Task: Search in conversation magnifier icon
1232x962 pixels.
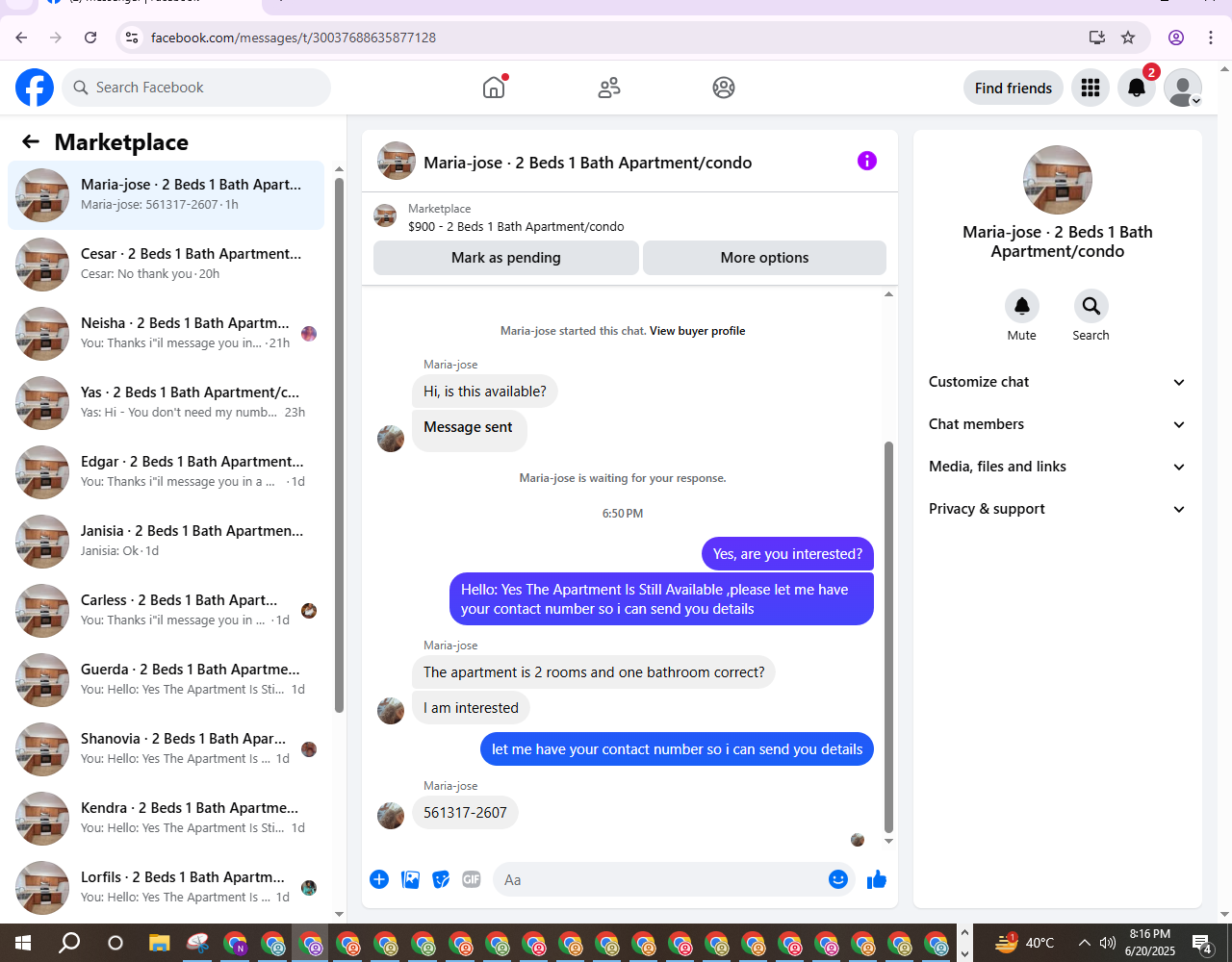Action: tap(1091, 306)
